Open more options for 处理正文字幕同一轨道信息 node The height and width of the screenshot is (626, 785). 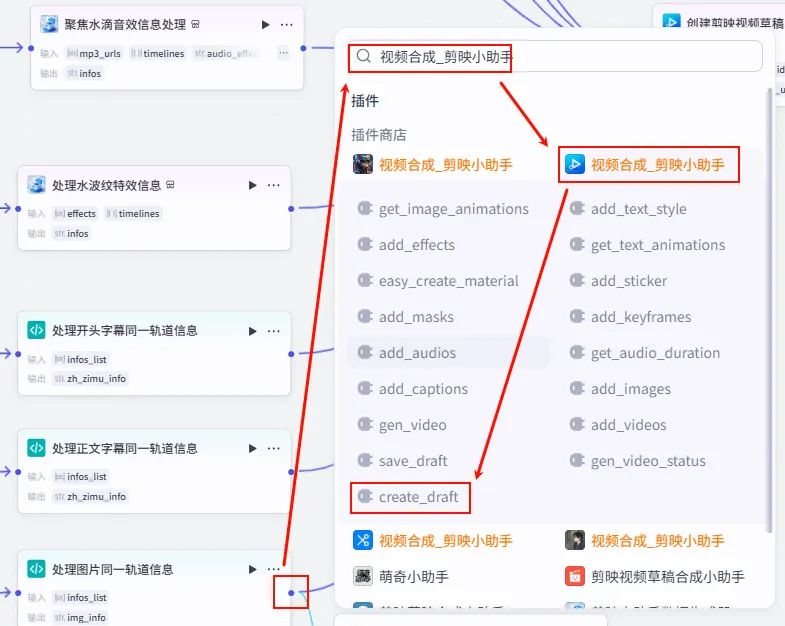tap(273, 448)
